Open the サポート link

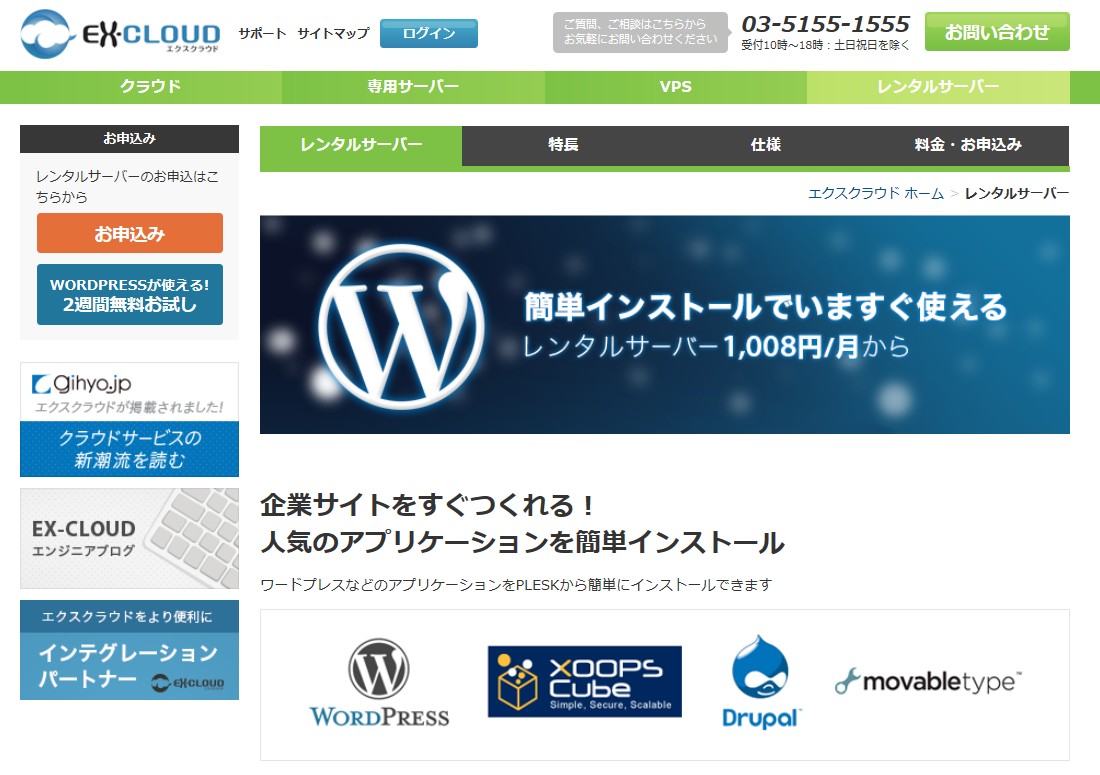tap(262, 34)
